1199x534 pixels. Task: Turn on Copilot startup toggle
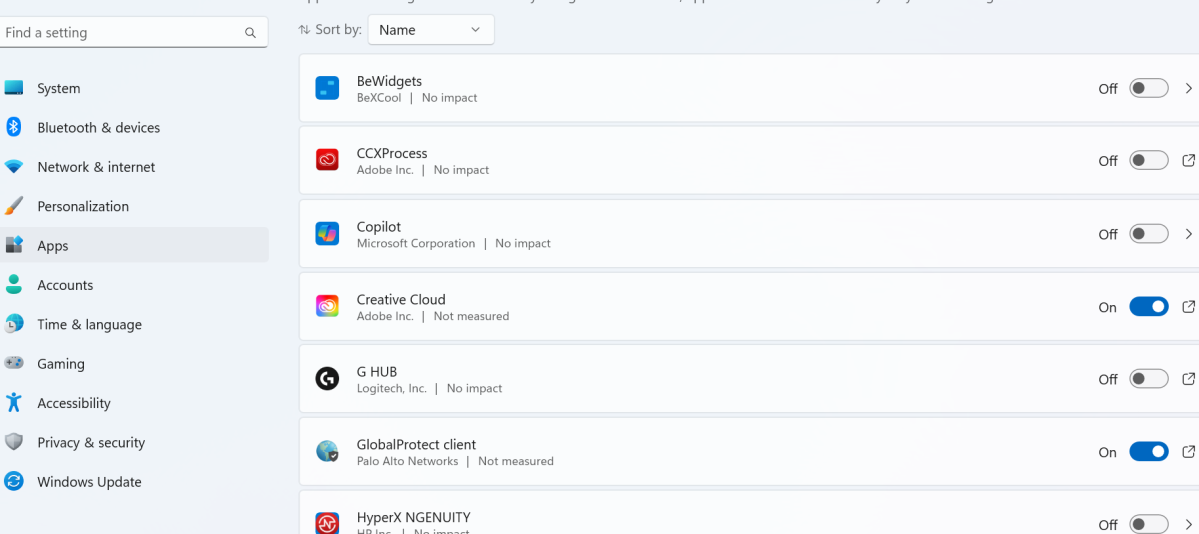tap(1149, 233)
